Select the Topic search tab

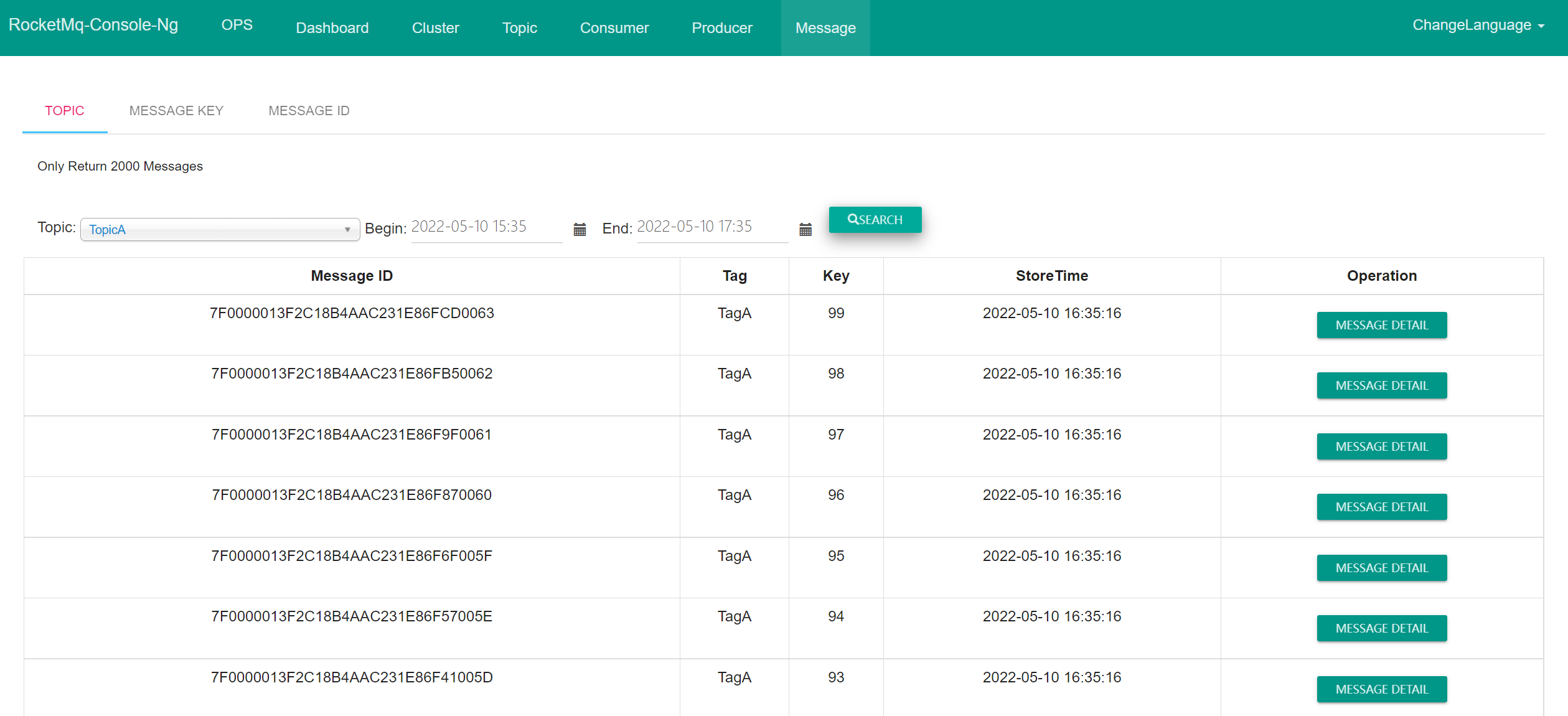click(65, 111)
